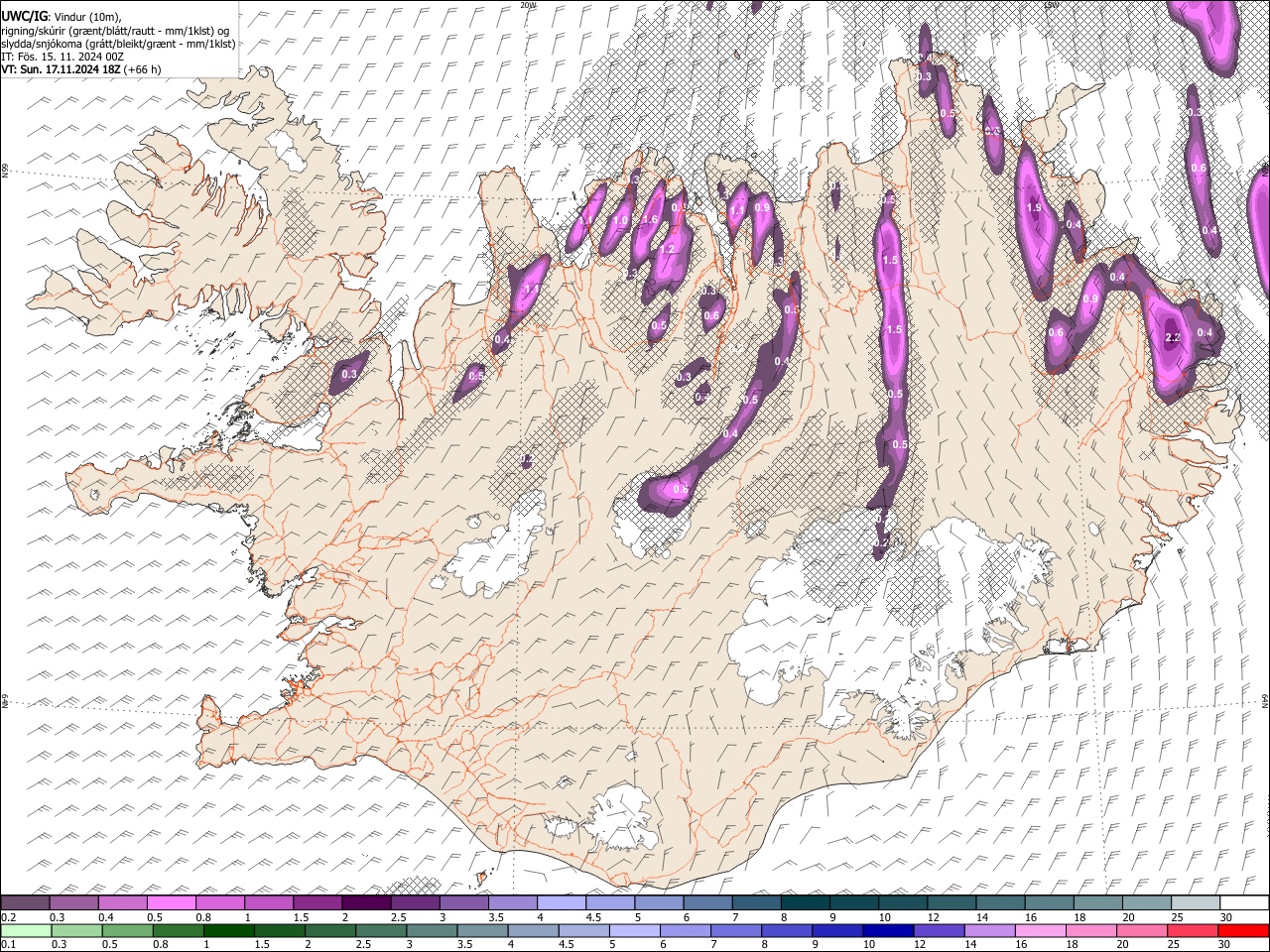Pick the white 30 swatch in top legend row

(1244, 903)
